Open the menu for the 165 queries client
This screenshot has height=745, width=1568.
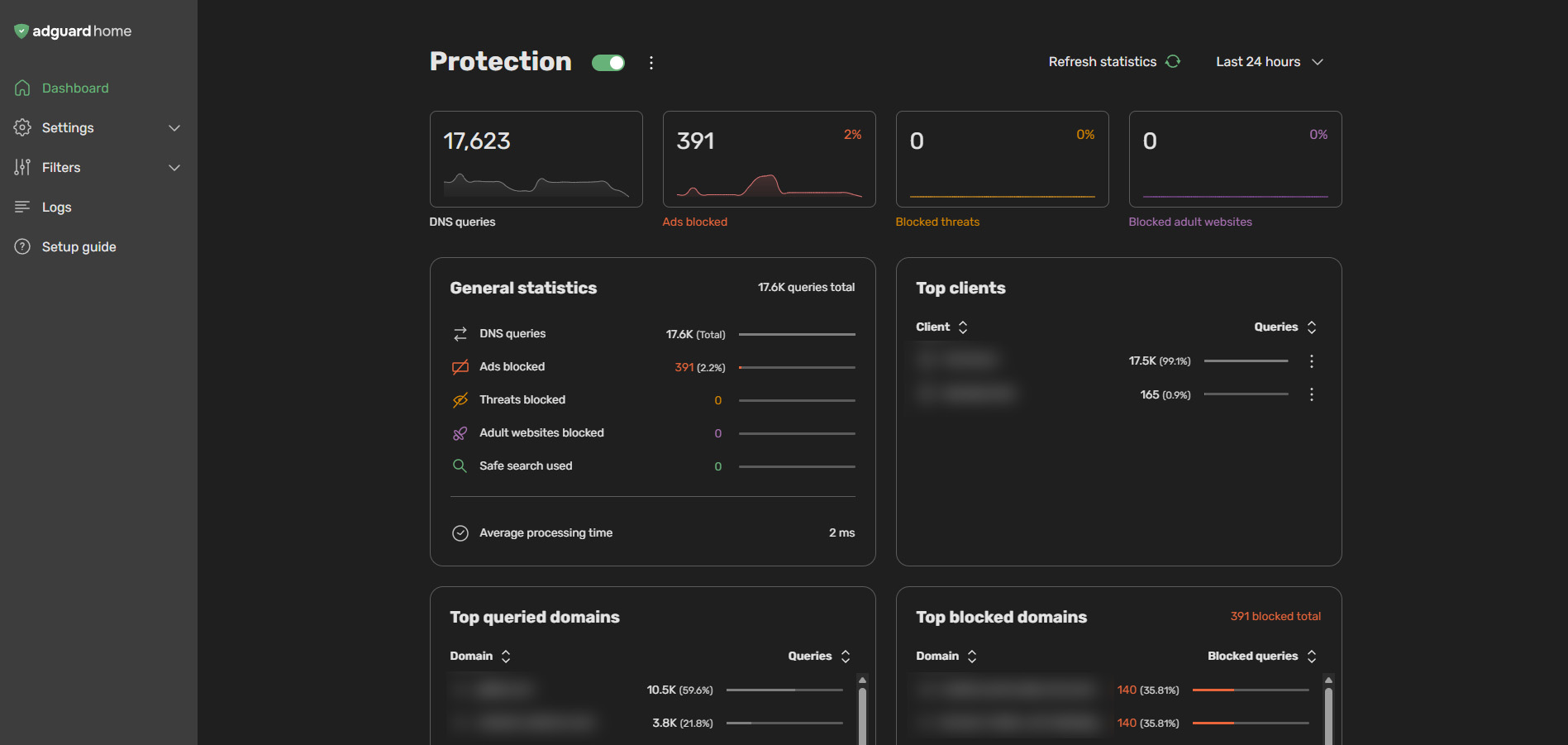tap(1312, 394)
